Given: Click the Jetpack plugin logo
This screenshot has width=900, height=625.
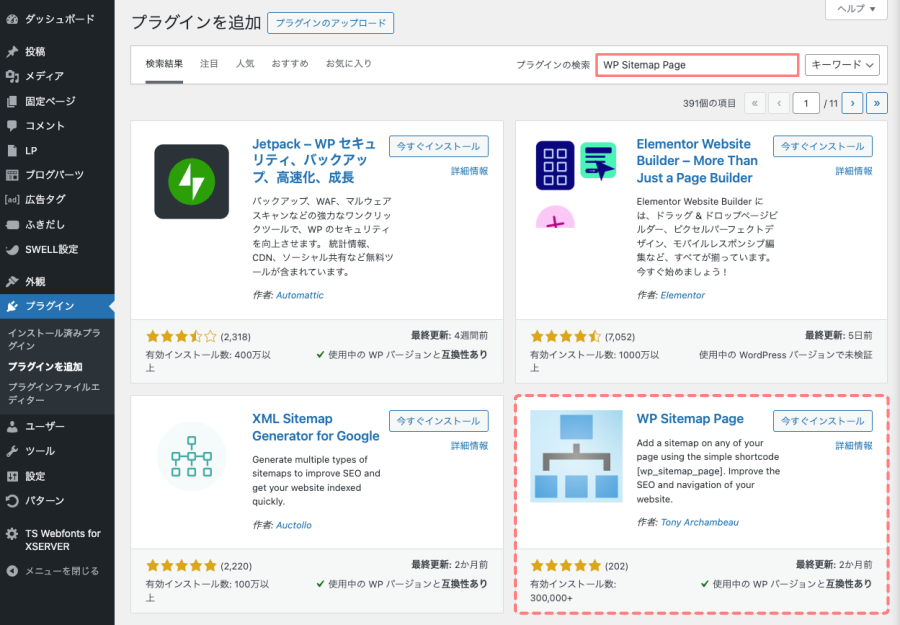Looking at the screenshot, I should pyautogui.click(x=191, y=181).
